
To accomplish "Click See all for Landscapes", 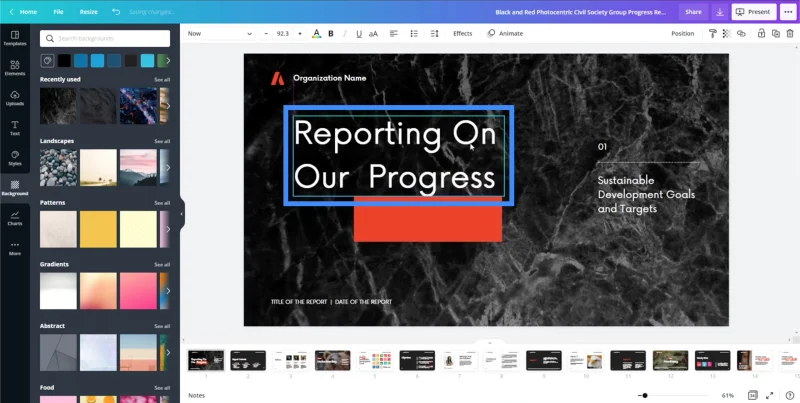I will [x=162, y=141].
